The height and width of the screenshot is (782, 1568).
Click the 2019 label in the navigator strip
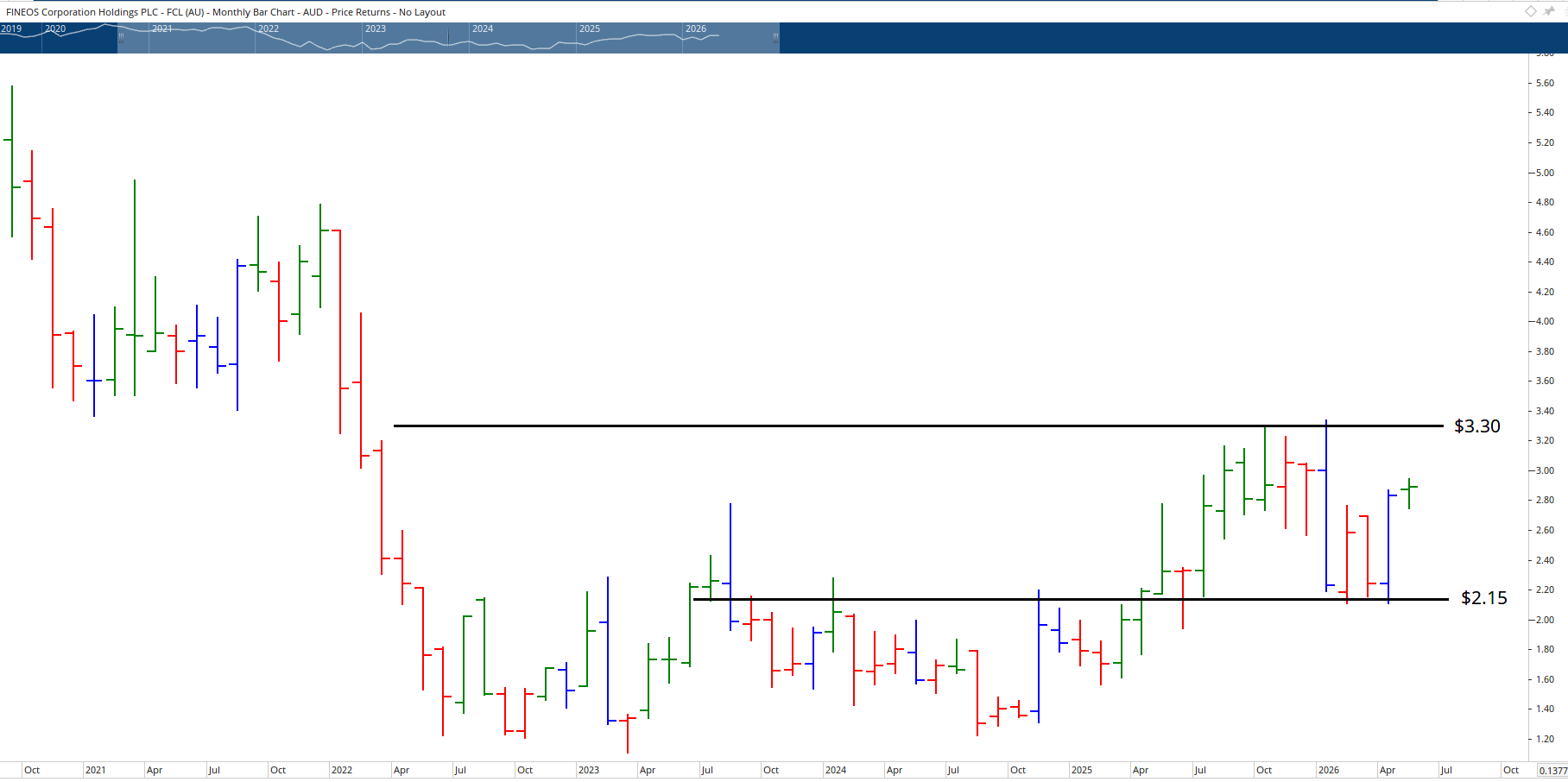pos(11,28)
